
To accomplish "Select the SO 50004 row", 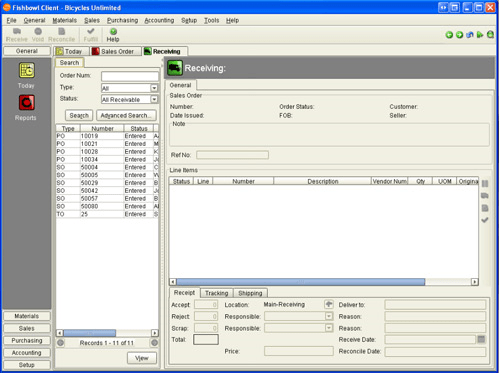I will [107, 167].
